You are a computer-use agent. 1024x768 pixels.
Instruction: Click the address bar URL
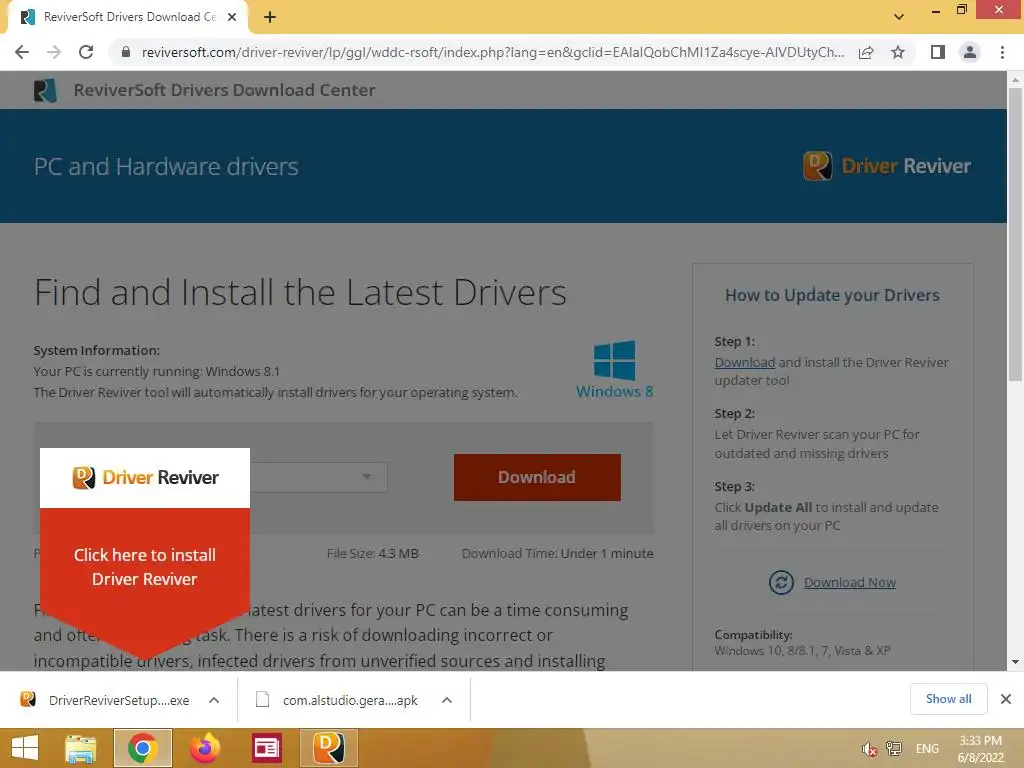[x=492, y=52]
